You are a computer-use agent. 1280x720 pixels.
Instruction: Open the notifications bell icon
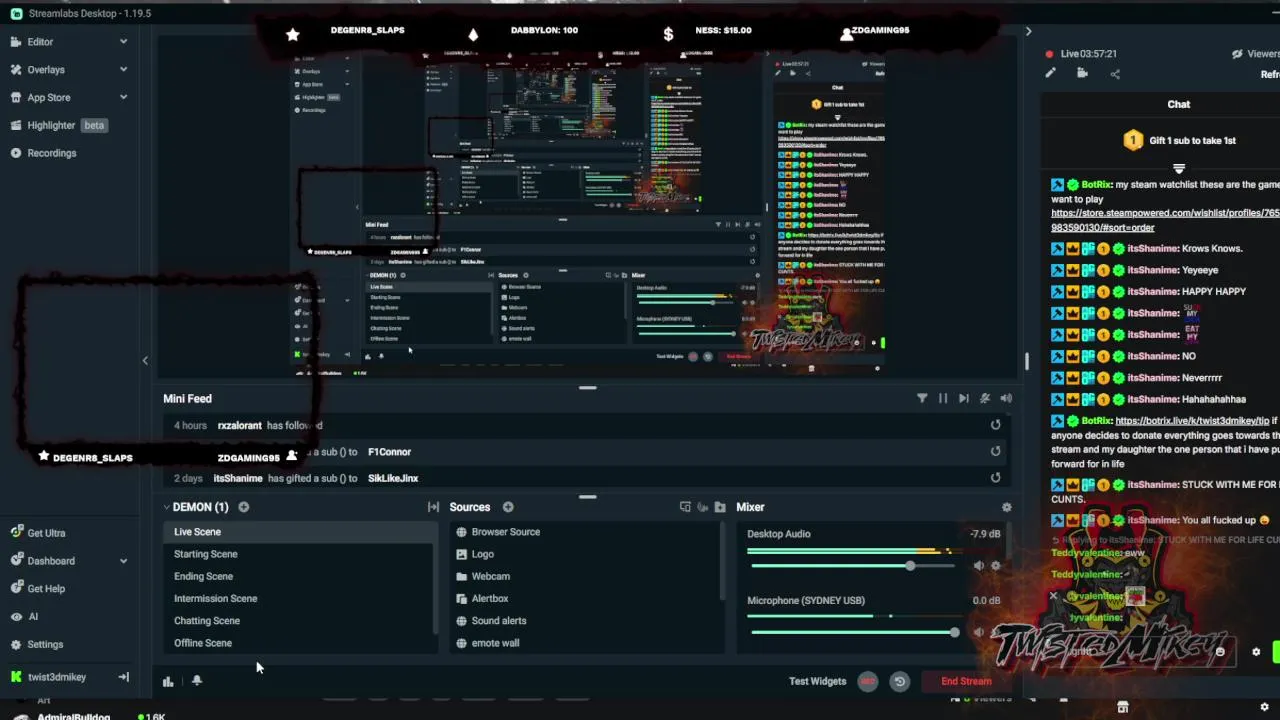(x=197, y=681)
